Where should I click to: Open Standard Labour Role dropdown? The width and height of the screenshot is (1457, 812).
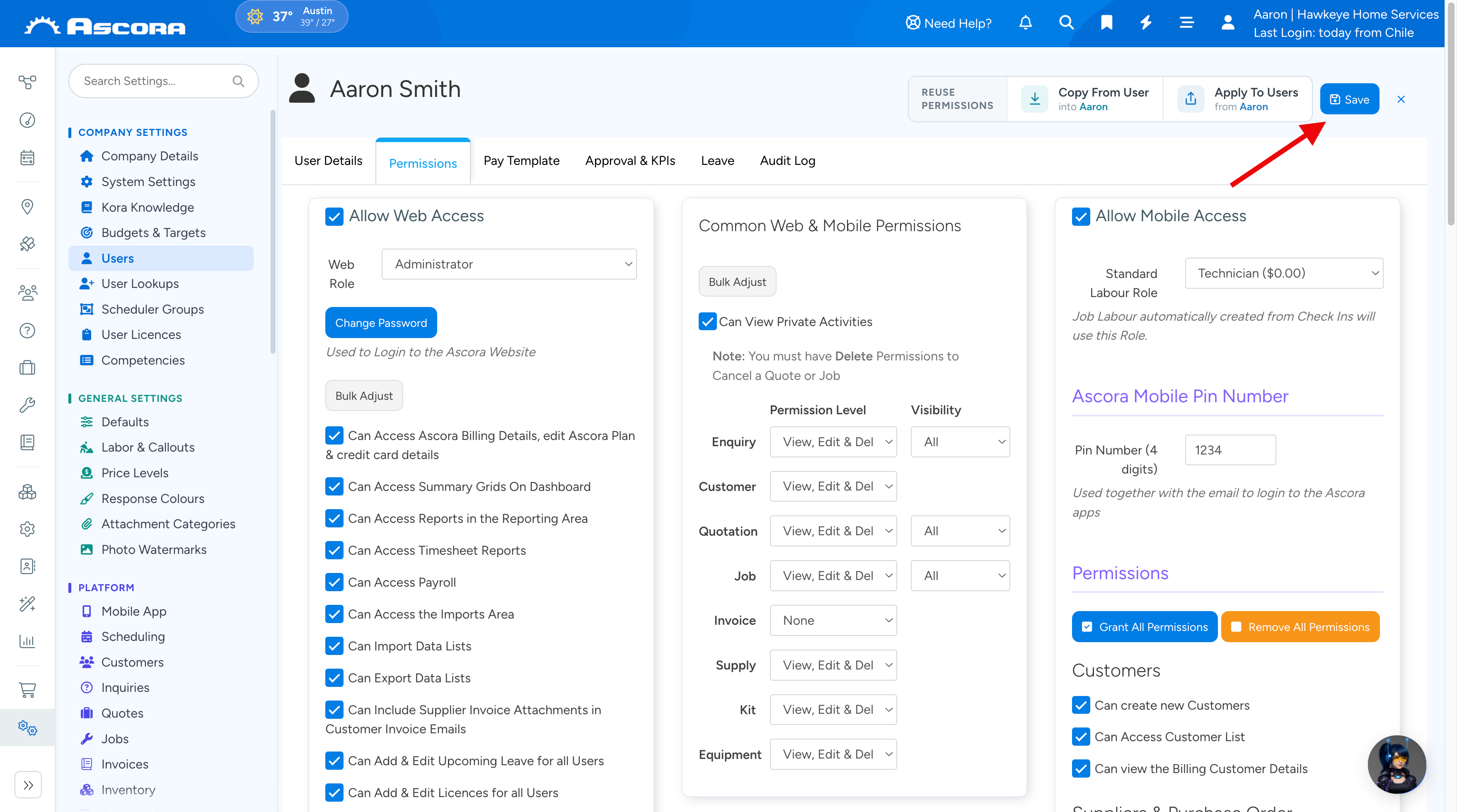(x=1284, y=273)
